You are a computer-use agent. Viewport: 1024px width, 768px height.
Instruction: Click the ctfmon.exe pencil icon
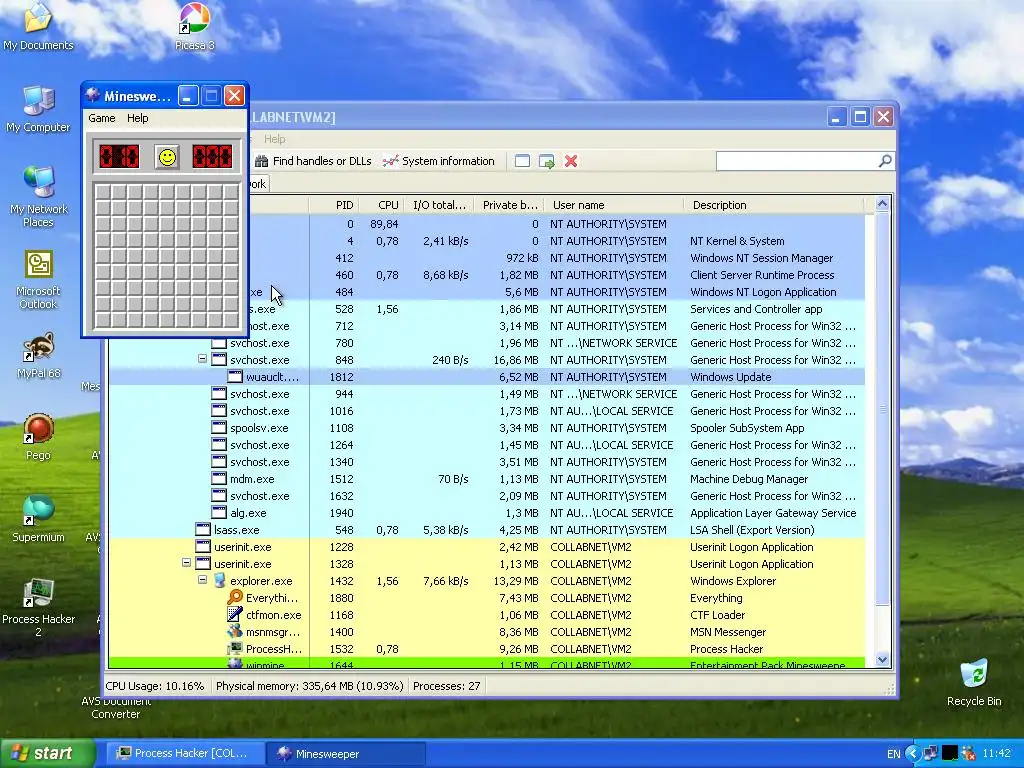click(235, 615)
